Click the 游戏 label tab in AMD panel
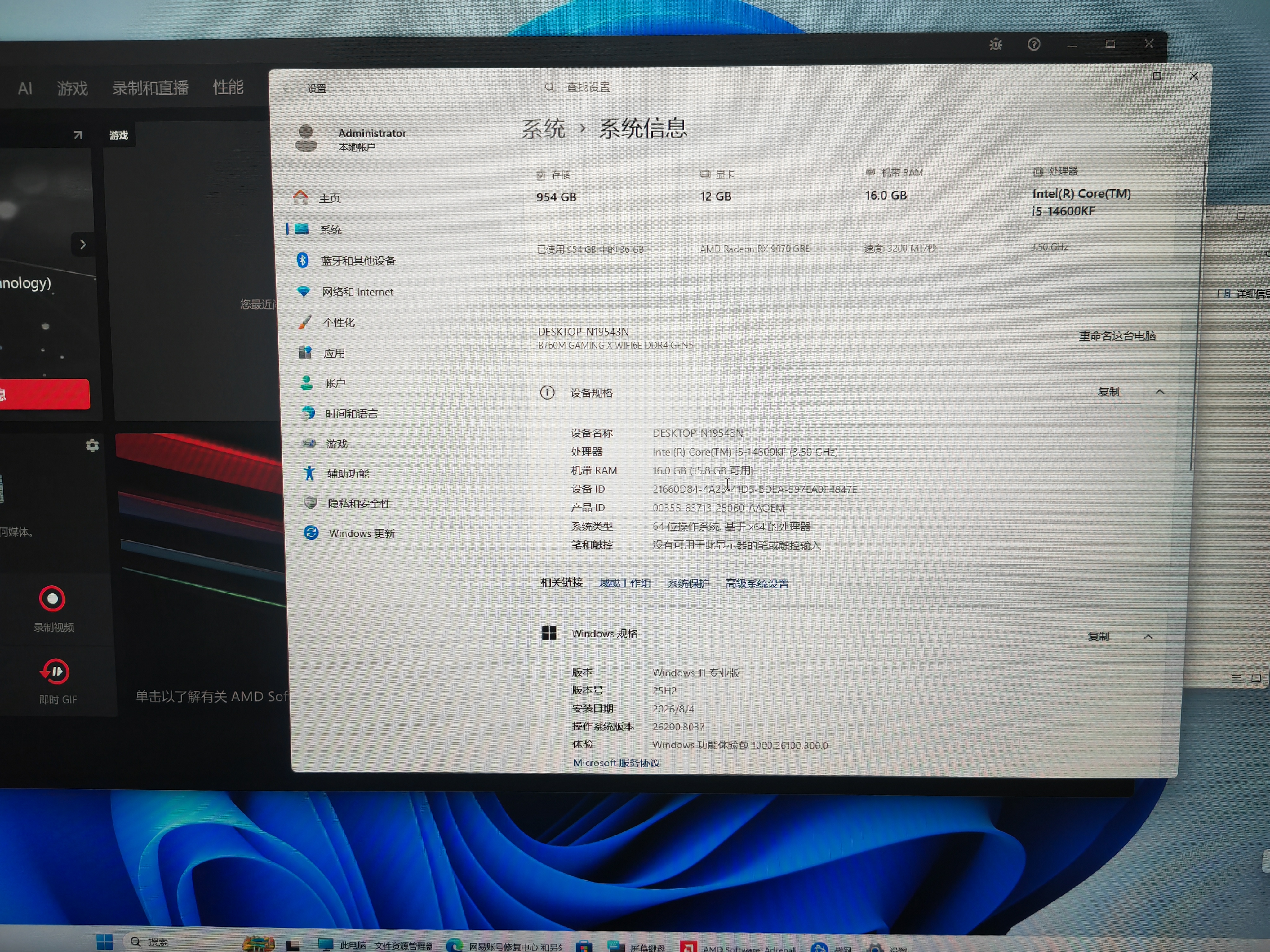 (x=119, y=135)
